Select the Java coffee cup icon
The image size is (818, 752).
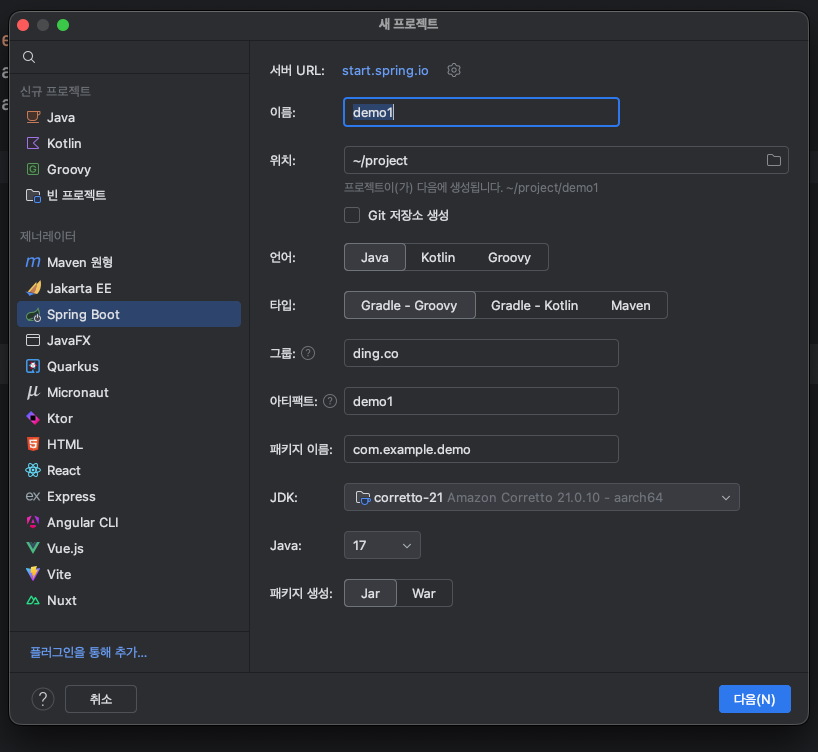(33, 117)
